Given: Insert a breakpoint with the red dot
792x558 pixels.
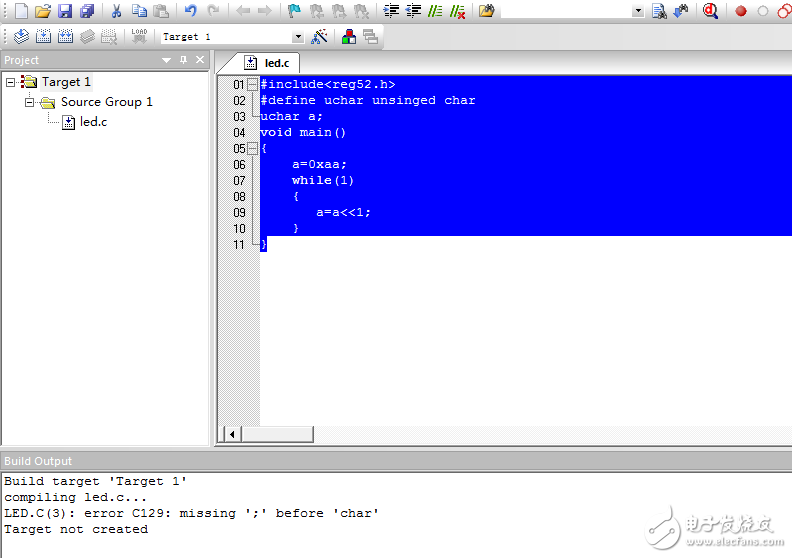Looking at the screenshot, I should click(x=741, y=11).
